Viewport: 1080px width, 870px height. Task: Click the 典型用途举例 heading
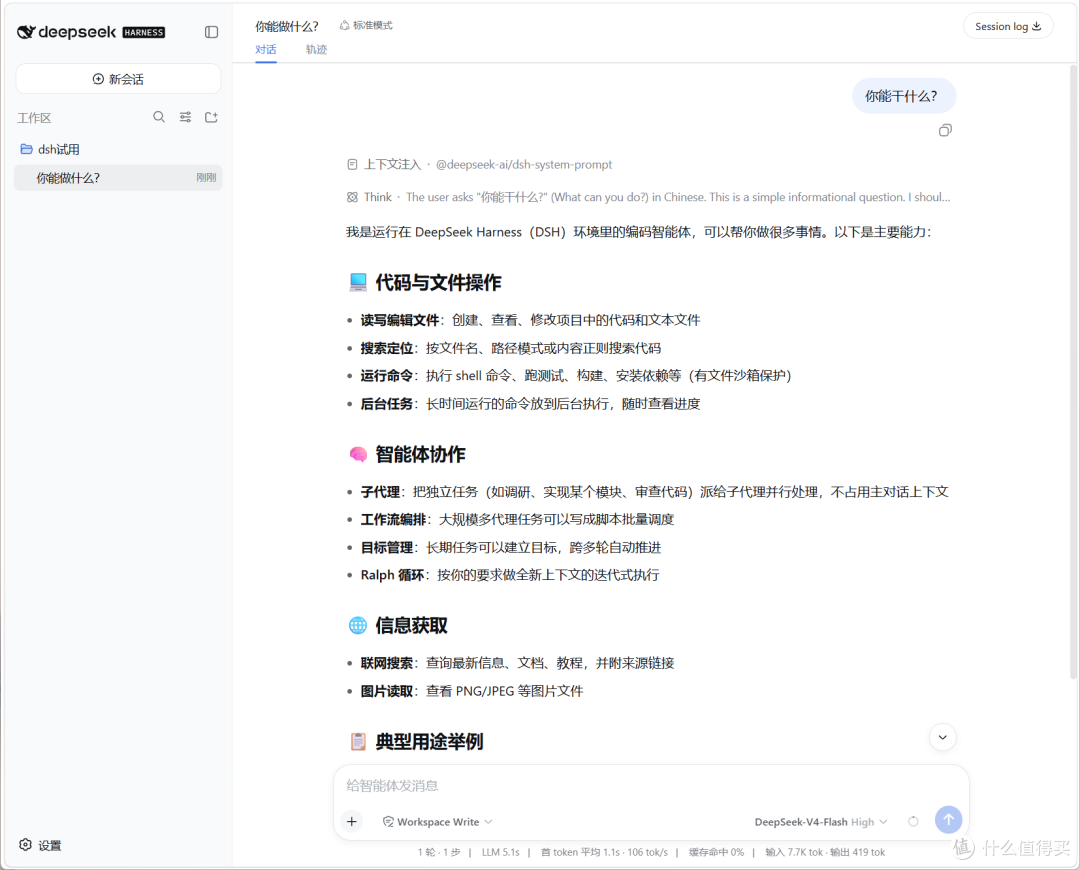click(x=416, y=742)
